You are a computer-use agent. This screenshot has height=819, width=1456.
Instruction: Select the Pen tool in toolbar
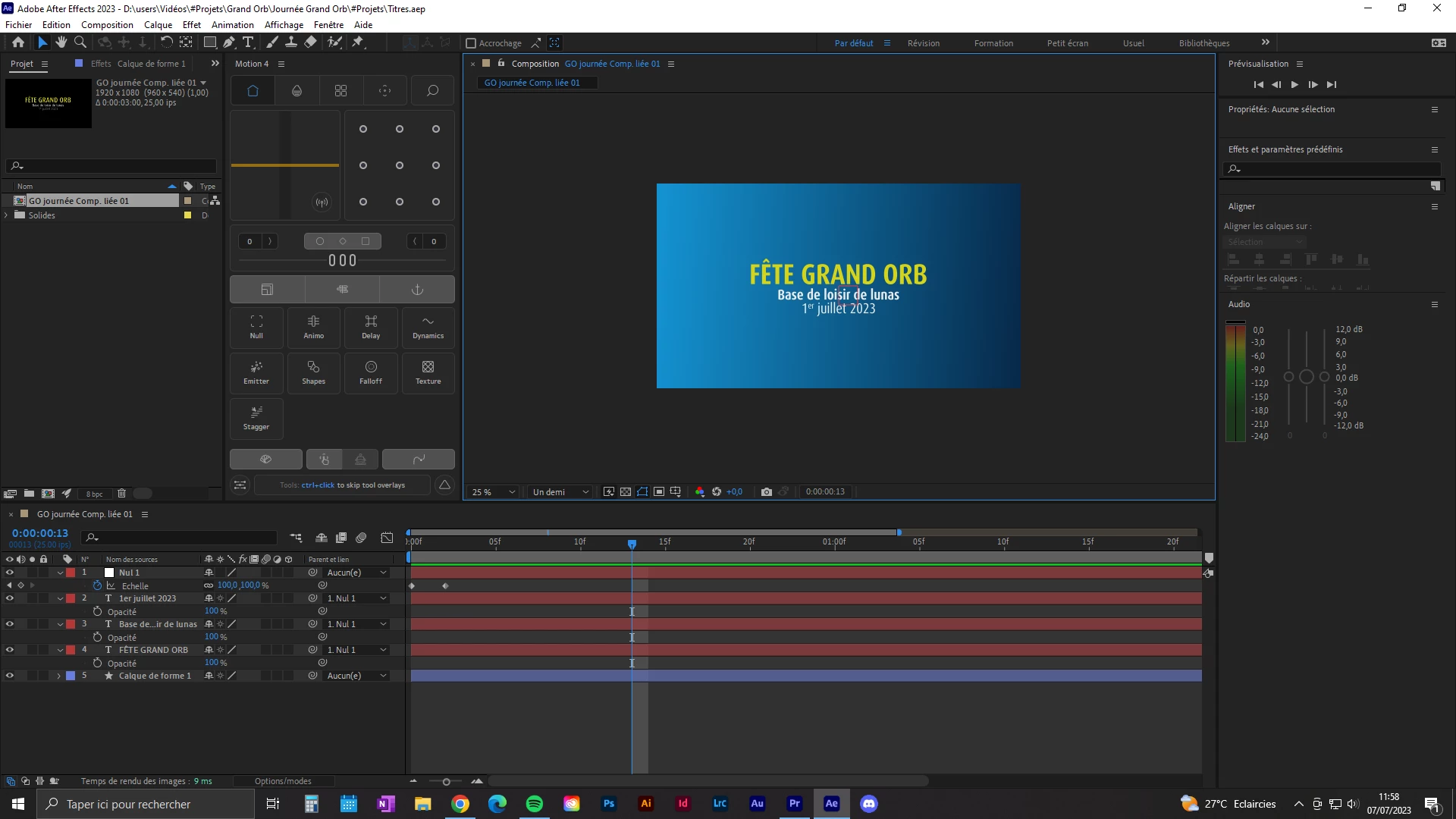pyautogui.click(x=229, y=42)
